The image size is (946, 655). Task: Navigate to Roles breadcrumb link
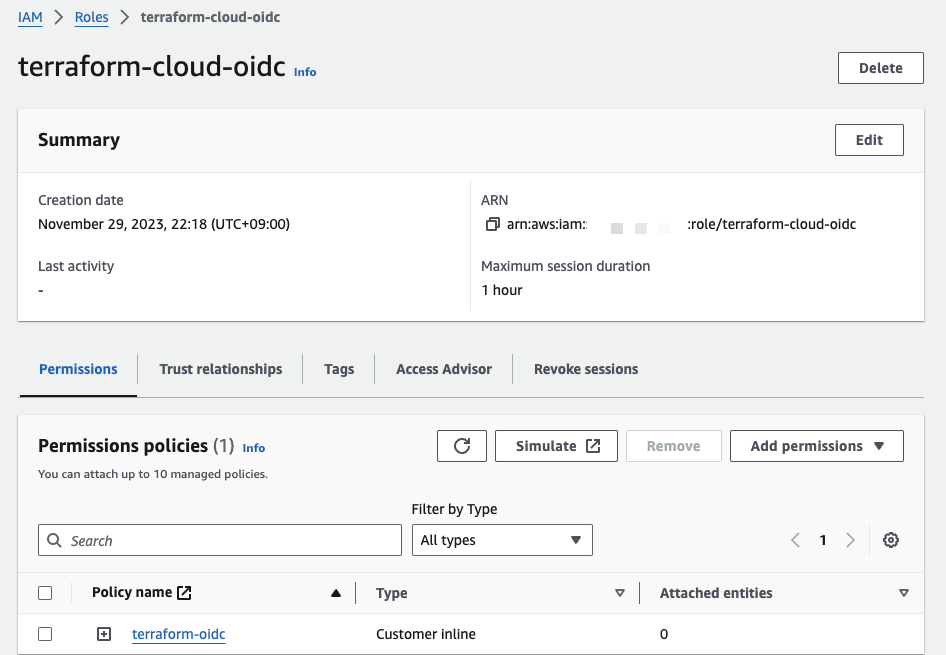(x=92, y=17)
